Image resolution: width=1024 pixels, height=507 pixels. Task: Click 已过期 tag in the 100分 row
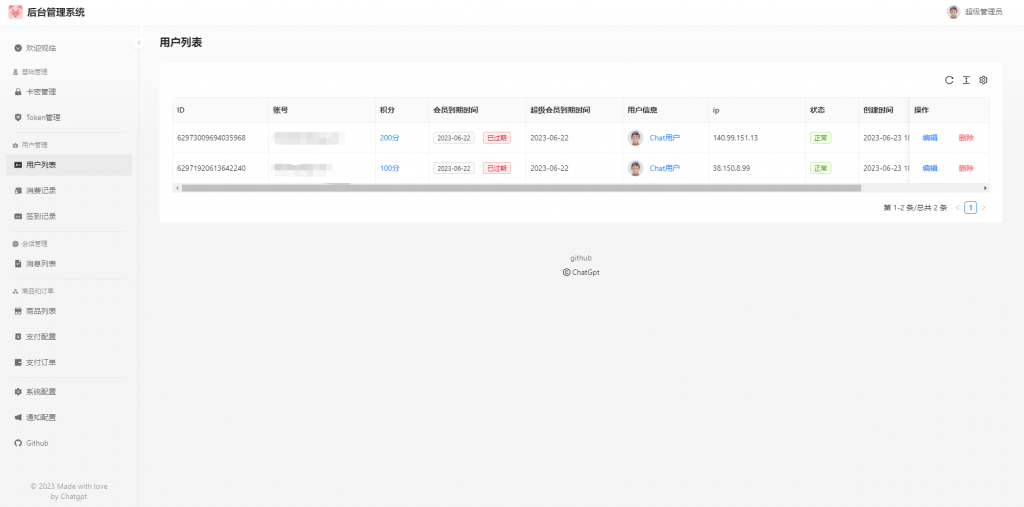(497, 168)
